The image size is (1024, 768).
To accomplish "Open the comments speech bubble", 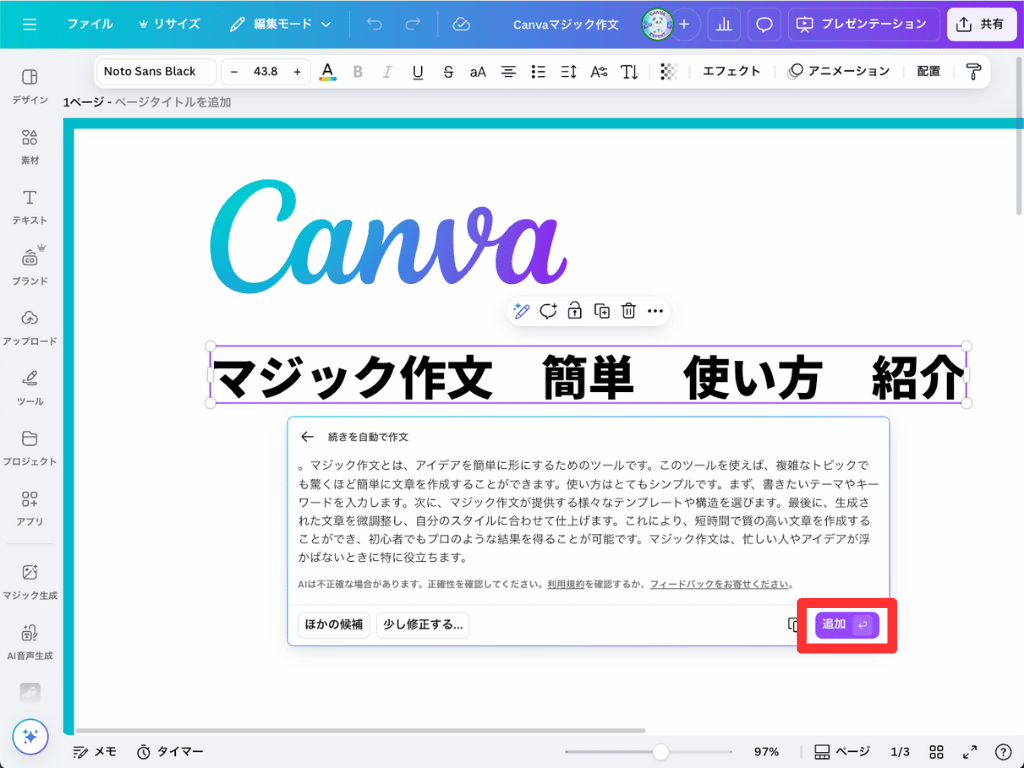I will [x=763, y=24].
